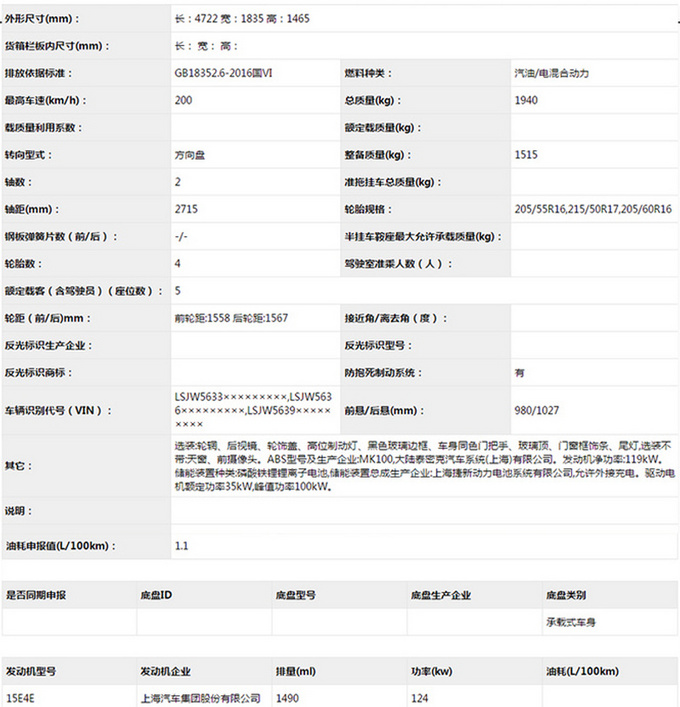Click the 前悬/后悬(mm) label
This screenshot has width=680, height=707.
[x=384, y=410]
